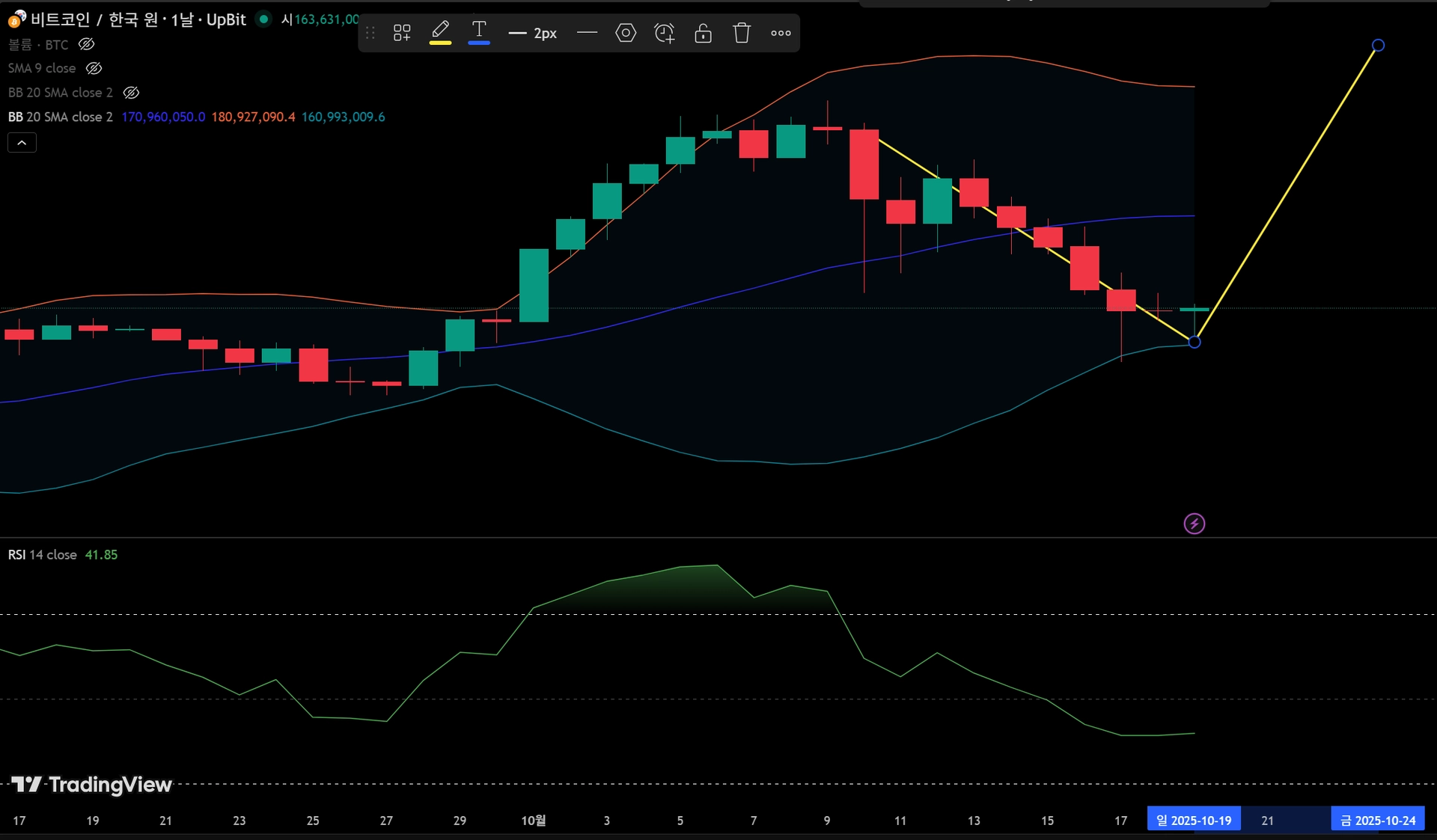The image size is (1437, 840).
Task: Open the more options ellipsis menu
Action: (x=781, y=33)
